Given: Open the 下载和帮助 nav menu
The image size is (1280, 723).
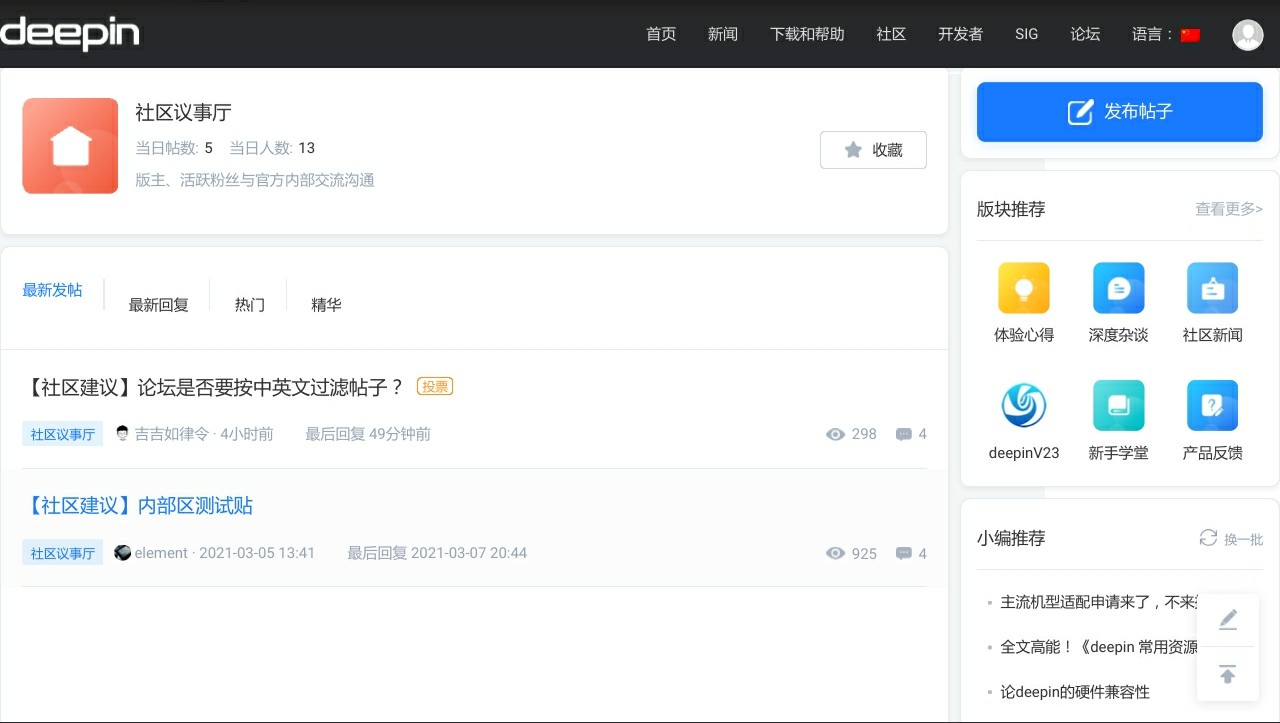Looking at the screenshot, I should 807,34.
